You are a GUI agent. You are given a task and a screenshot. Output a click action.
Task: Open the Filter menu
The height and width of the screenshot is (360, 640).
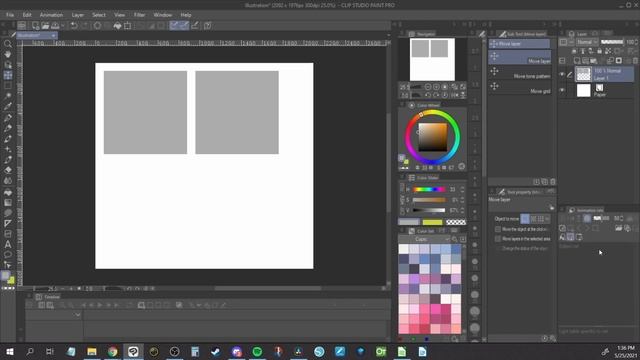(140, 15)
